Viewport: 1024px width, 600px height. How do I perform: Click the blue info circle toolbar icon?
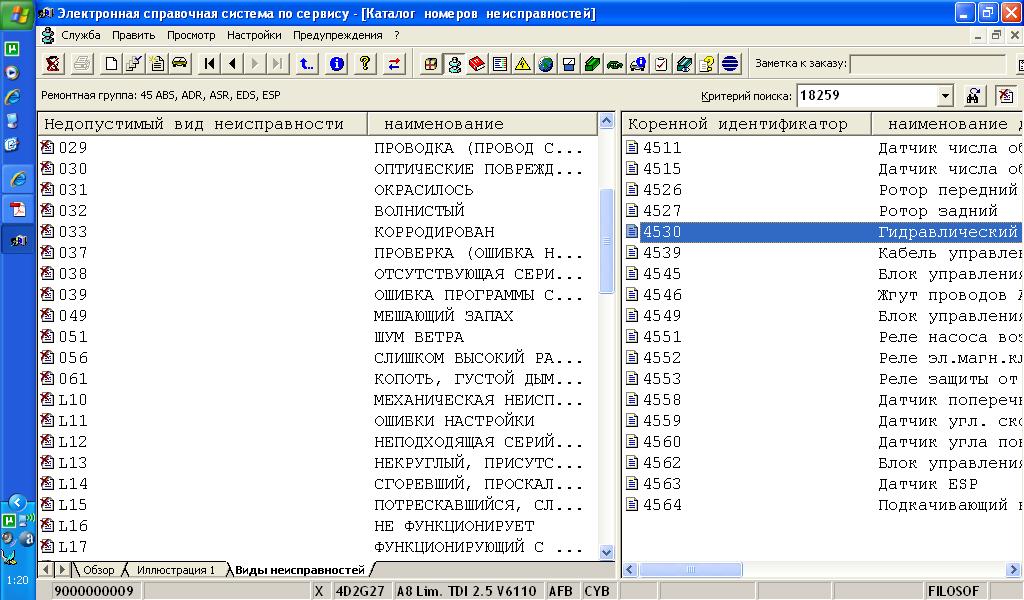coord(337,64)
